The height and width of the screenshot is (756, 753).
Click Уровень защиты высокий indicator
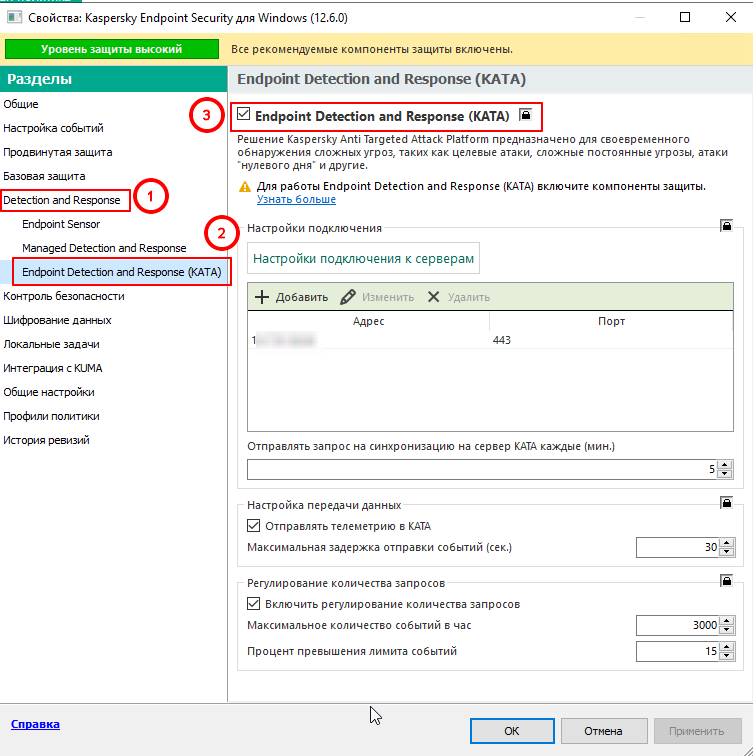pos(111,49)
